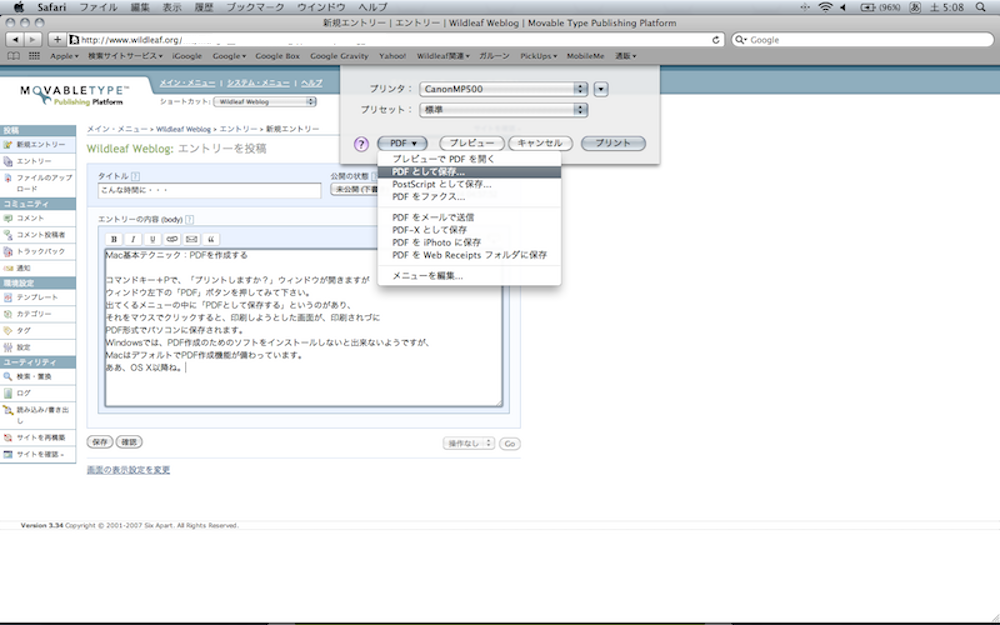Open the プリセット 標準 dropdown

(x=503, y=110)
